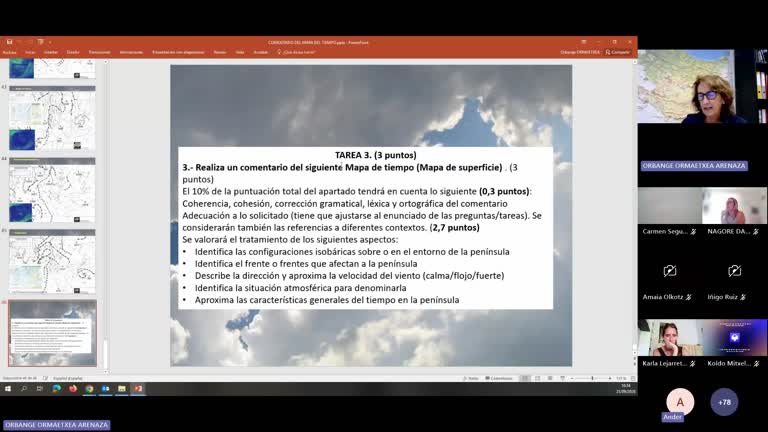Image resolution: width=768 pixels, height=432 pixels.
Task: Open the +78 more participants button
Action: 724,402
